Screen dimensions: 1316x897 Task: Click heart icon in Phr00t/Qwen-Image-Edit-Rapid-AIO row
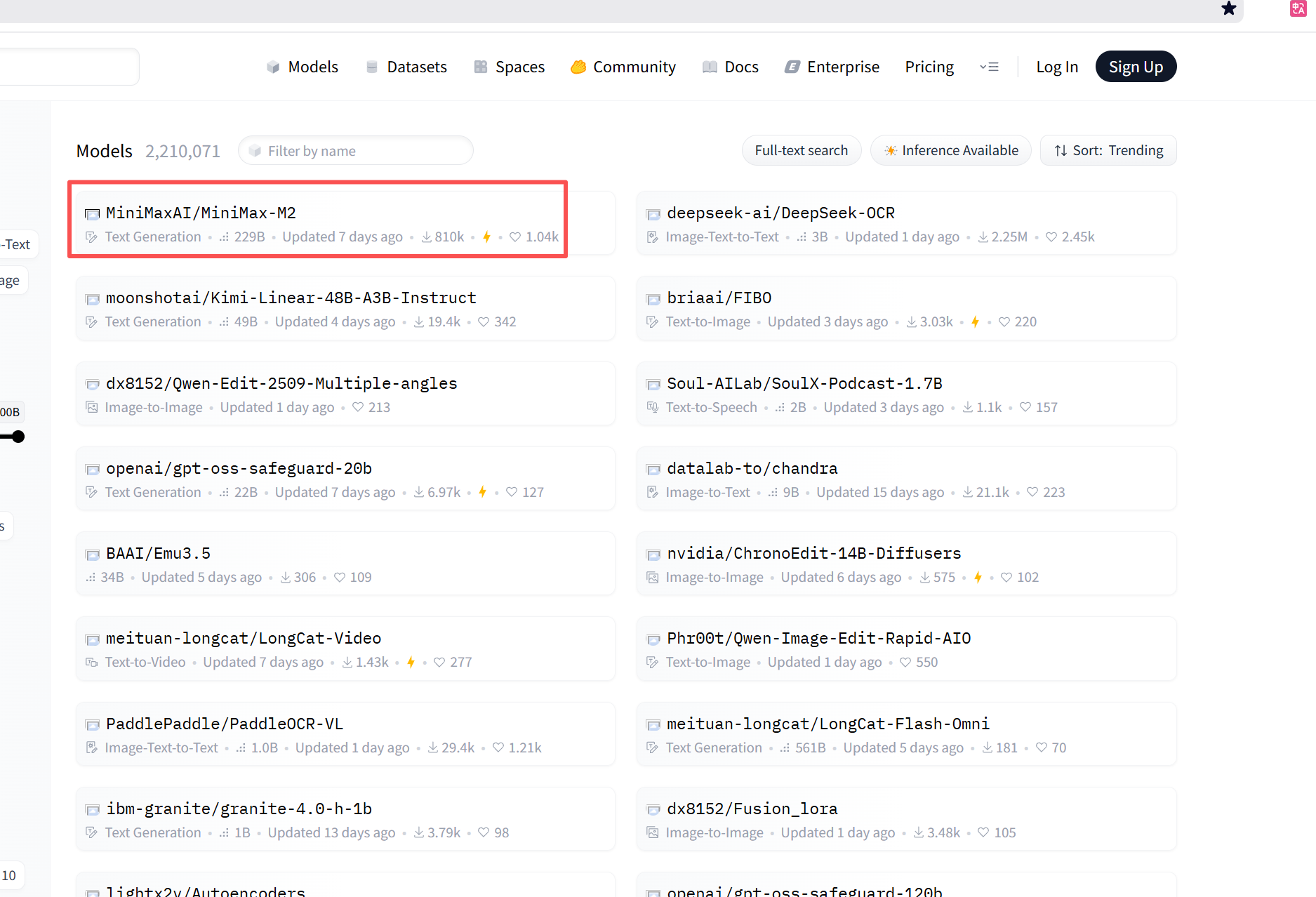tap(905, 663)
